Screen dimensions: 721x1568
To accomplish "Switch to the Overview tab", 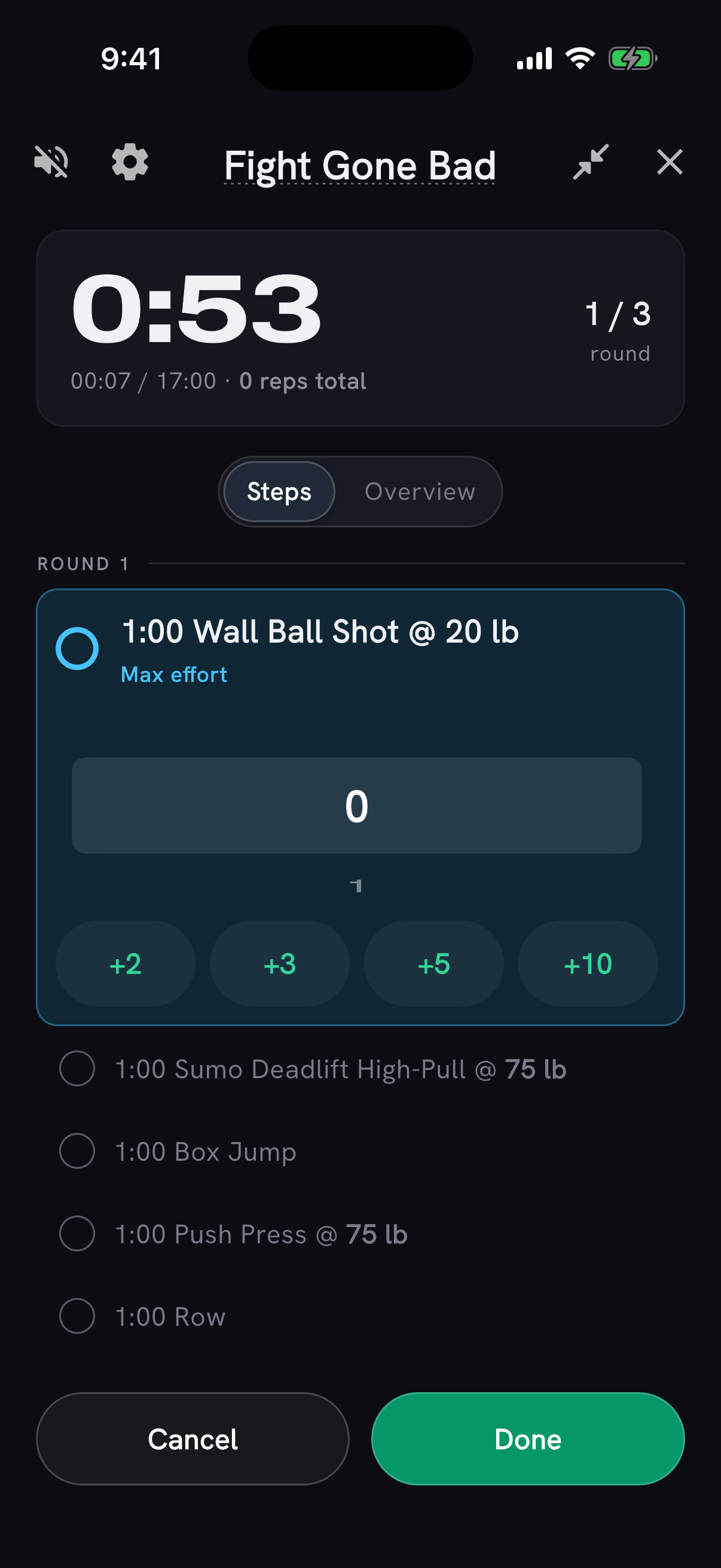I will [420, 491].
